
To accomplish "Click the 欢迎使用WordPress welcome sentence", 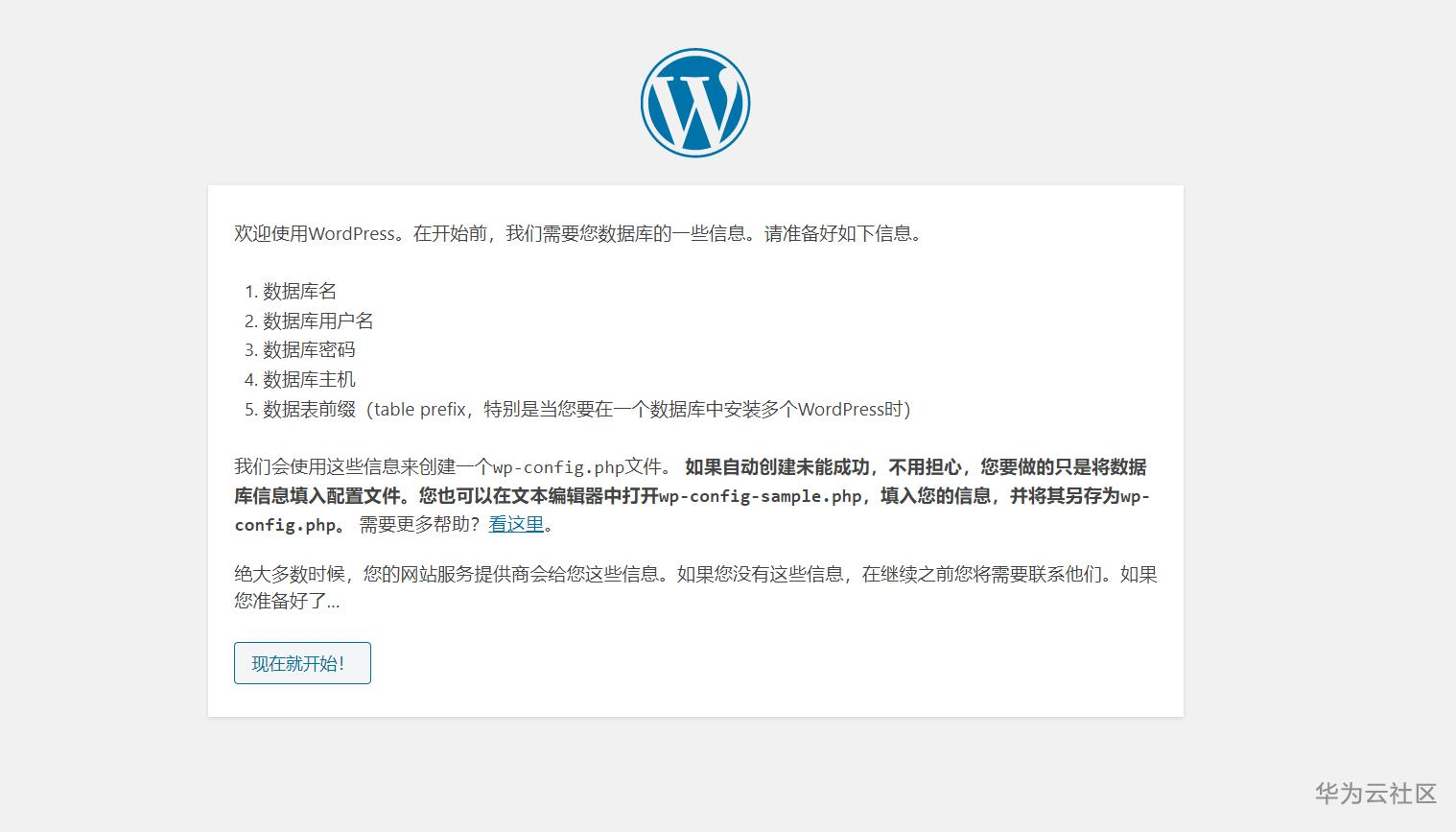I will click(x=579, y=233).
